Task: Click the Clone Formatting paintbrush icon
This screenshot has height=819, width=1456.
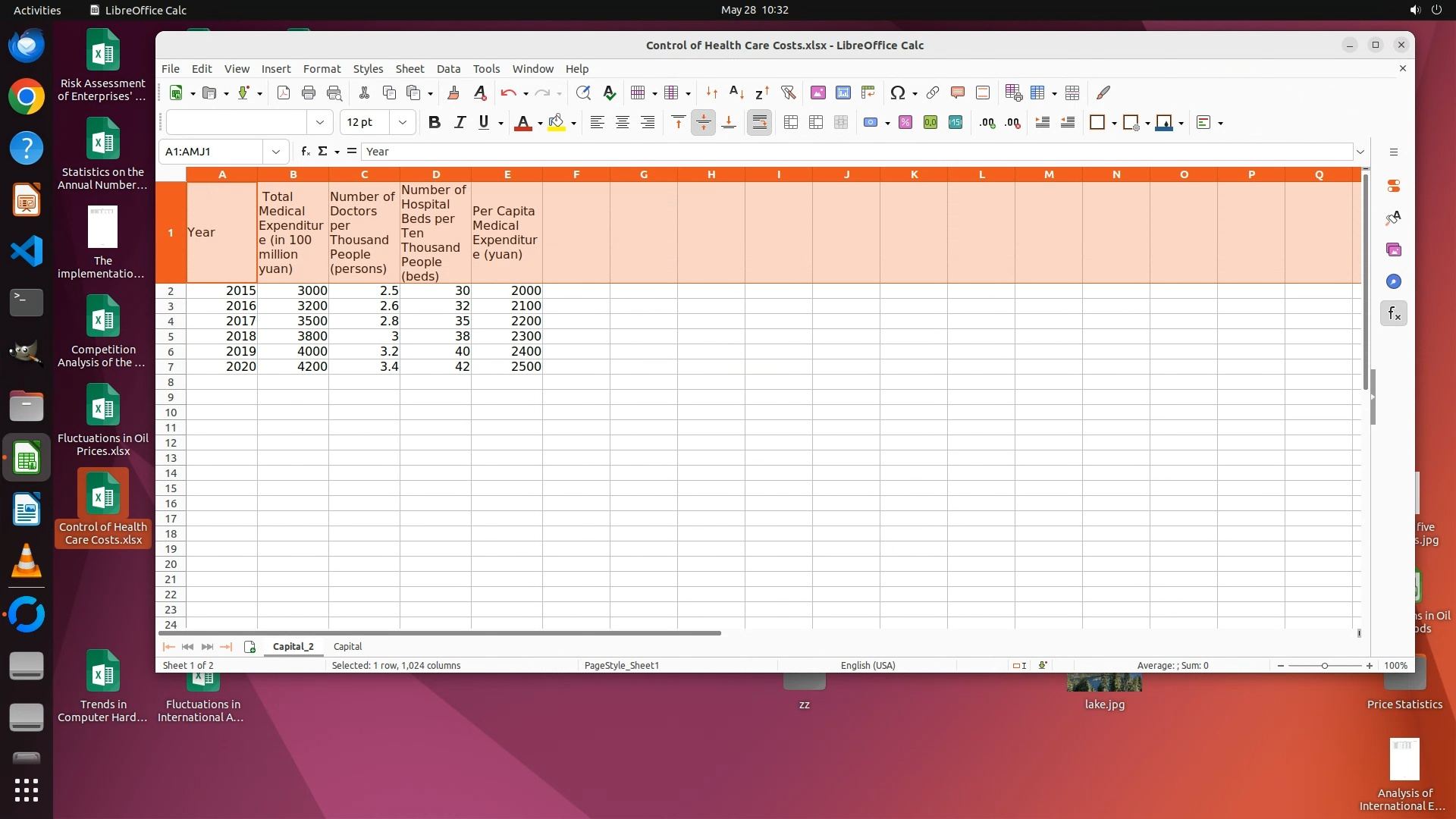Action: click(x=453, y=93)
